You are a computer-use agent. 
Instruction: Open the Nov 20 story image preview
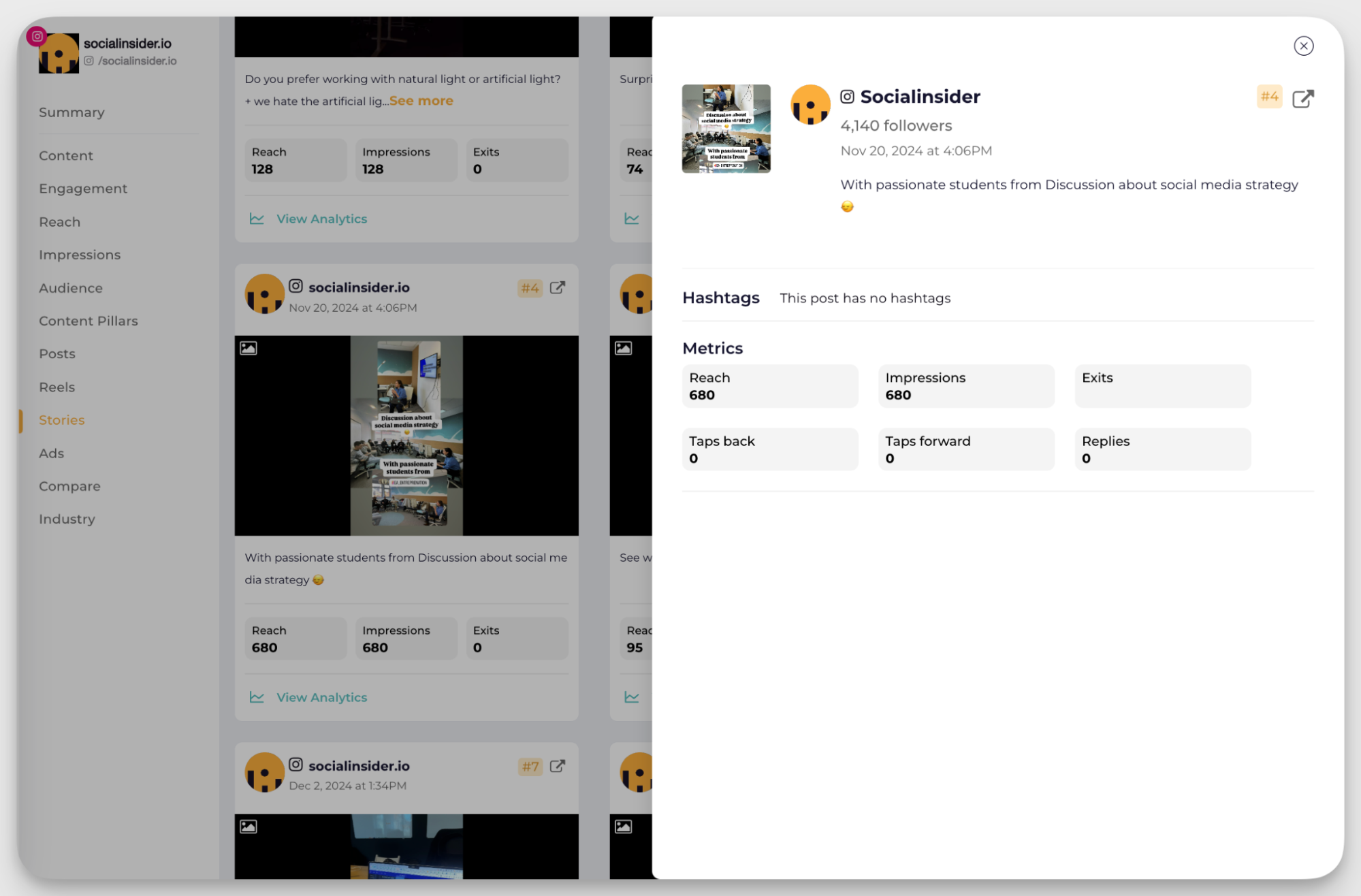(x=406, y=436)
